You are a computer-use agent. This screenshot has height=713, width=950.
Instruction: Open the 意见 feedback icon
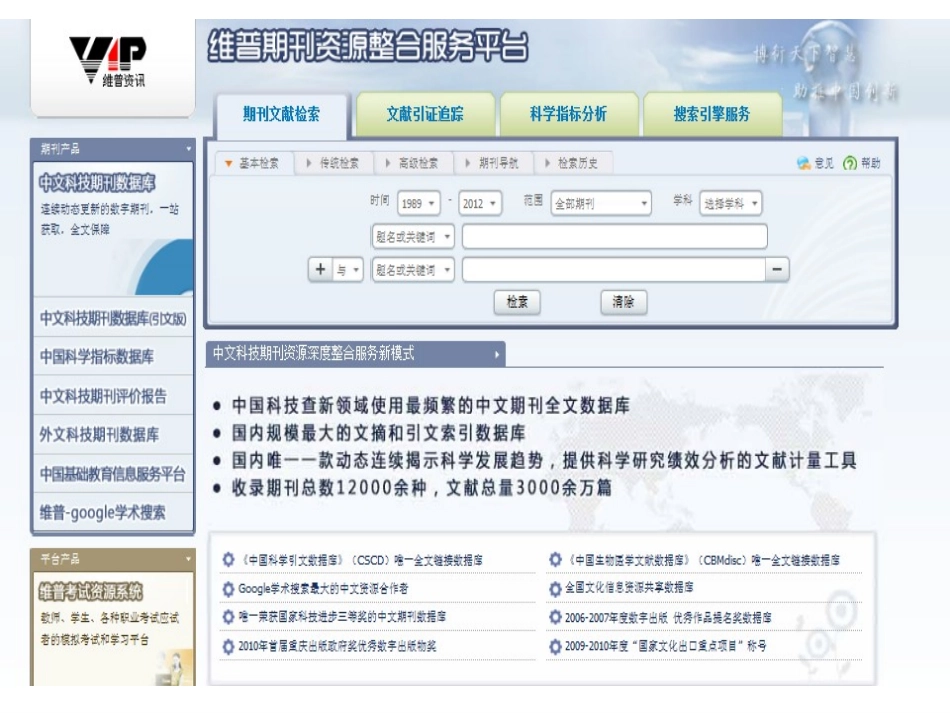(x=804, y=163)
